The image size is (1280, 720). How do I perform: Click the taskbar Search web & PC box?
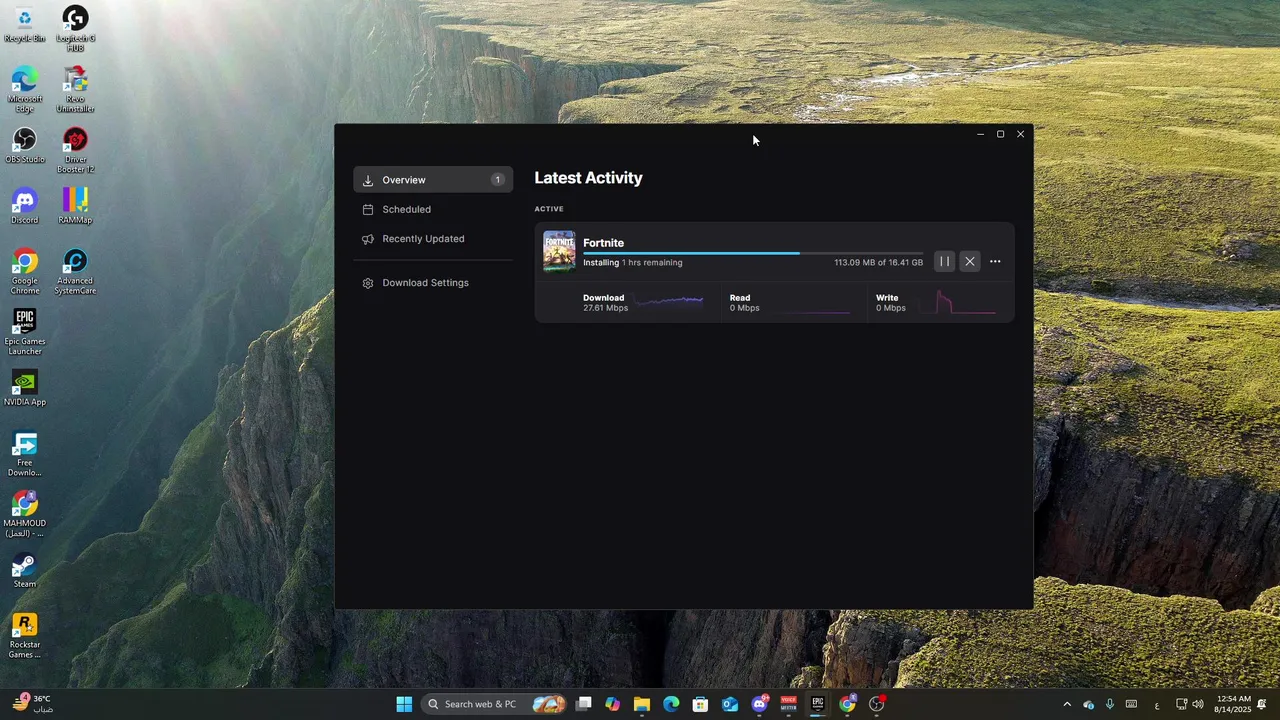tap(495, 704)
